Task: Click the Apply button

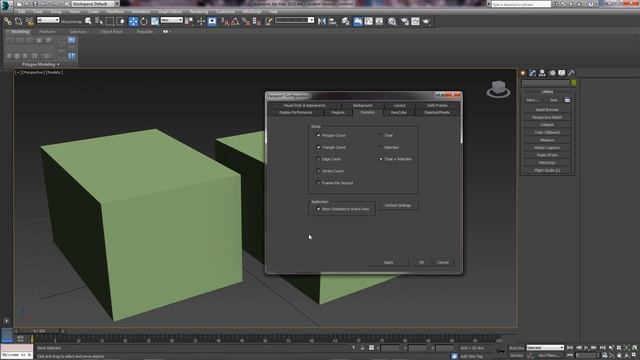Action: click(x=389, y=262)
